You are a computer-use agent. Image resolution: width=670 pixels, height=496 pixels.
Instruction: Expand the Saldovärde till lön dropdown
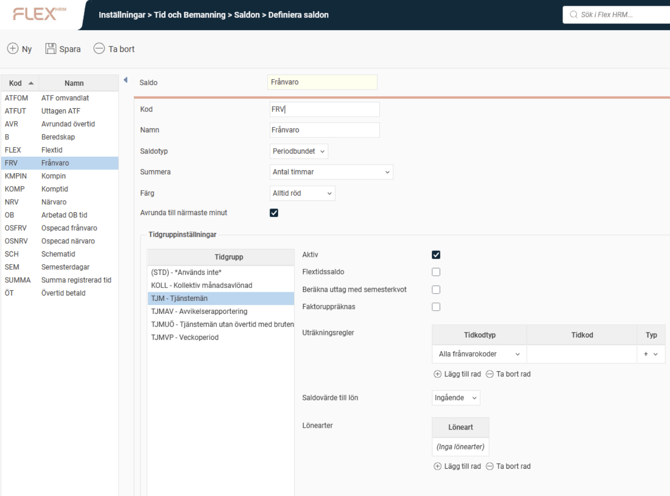pos(456,398)
